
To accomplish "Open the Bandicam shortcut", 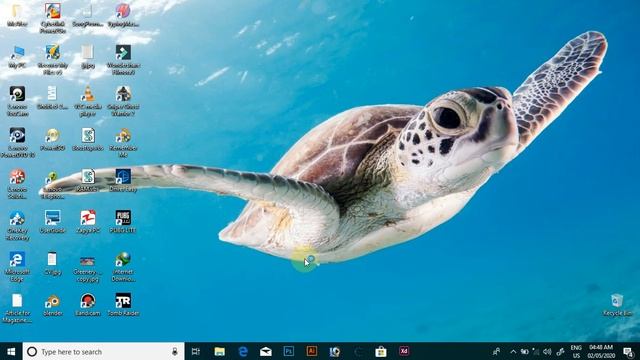I will tap(88, 304).
